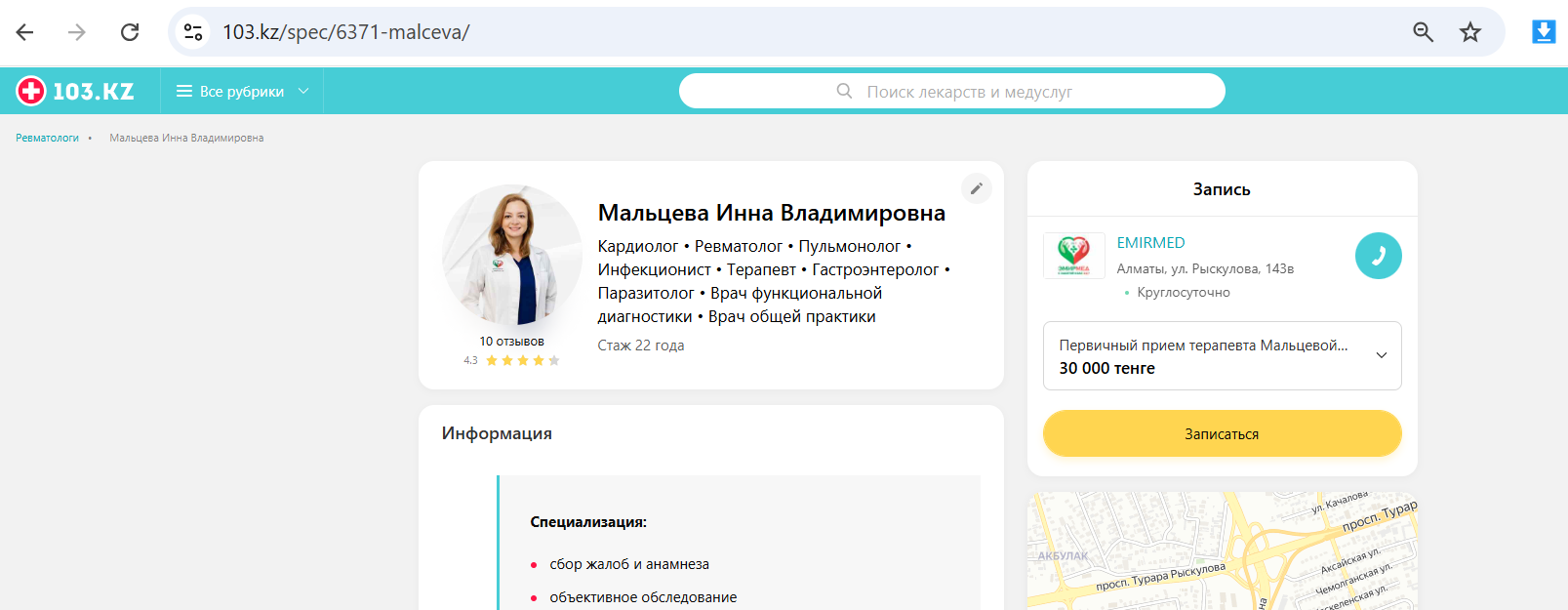Image resolution: width=1568 pixels, height=610 pixels.
Task: Click the address Алматы, ул. Рыскулова, 143в
Action: pos(1205,268)
